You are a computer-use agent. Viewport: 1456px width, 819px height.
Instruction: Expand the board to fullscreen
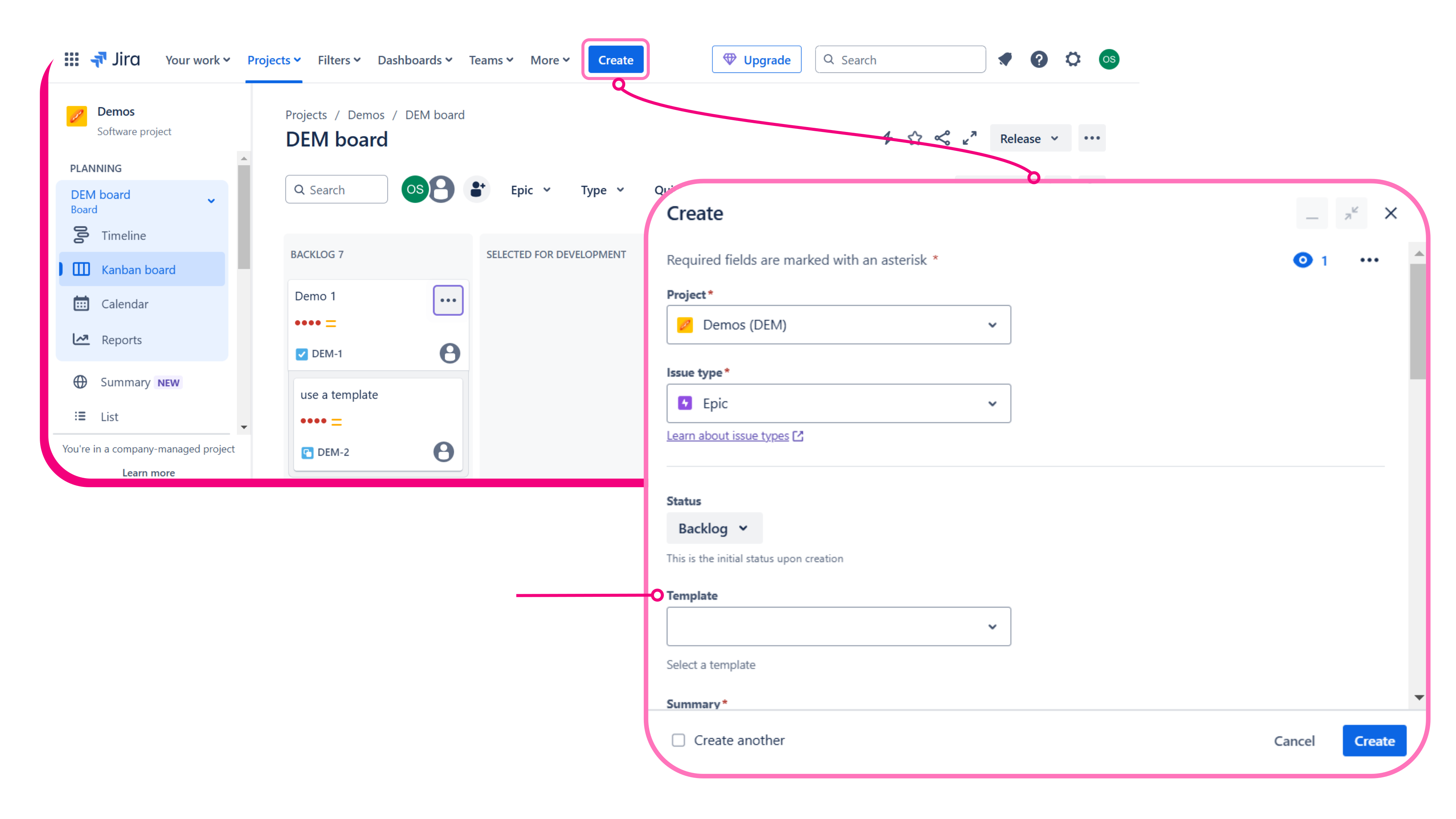point(970,137)
